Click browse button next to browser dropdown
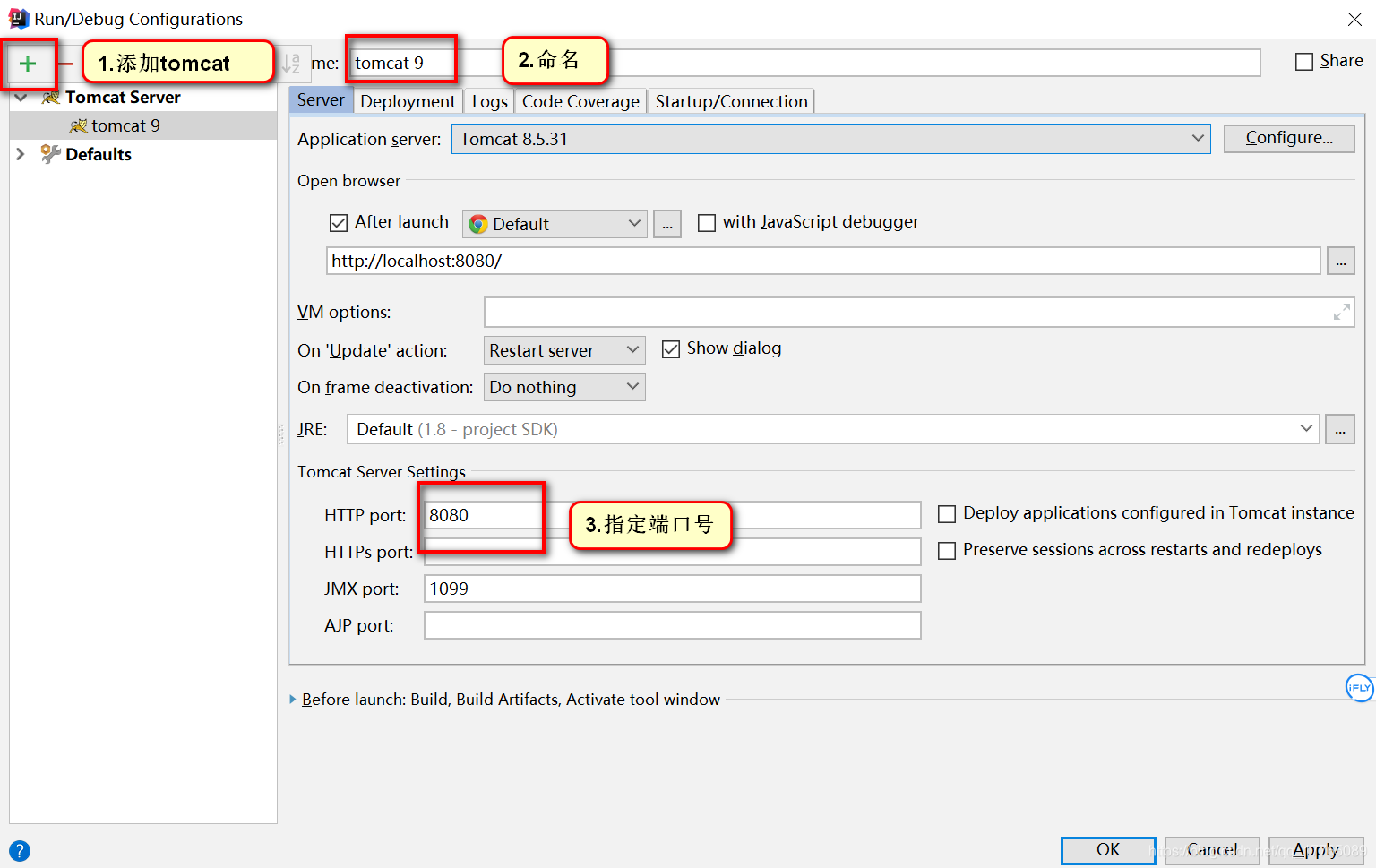Image resolution: width=1376 pixels, height=868 pixels. click(667, 224)
